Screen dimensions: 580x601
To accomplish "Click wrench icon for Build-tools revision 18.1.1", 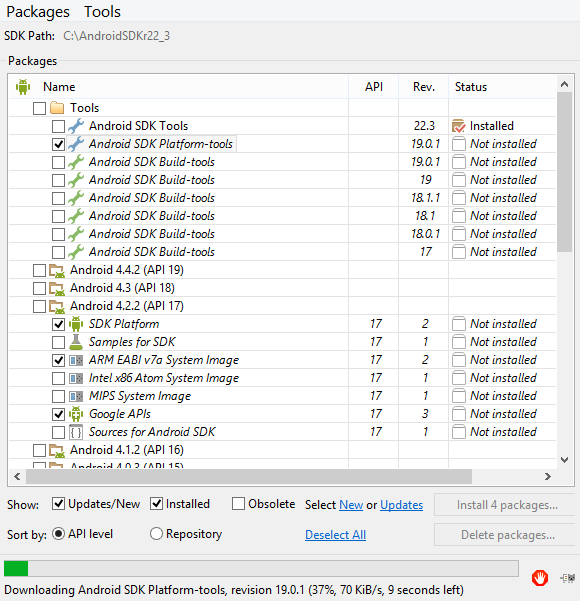I will [x=76, y=198].
